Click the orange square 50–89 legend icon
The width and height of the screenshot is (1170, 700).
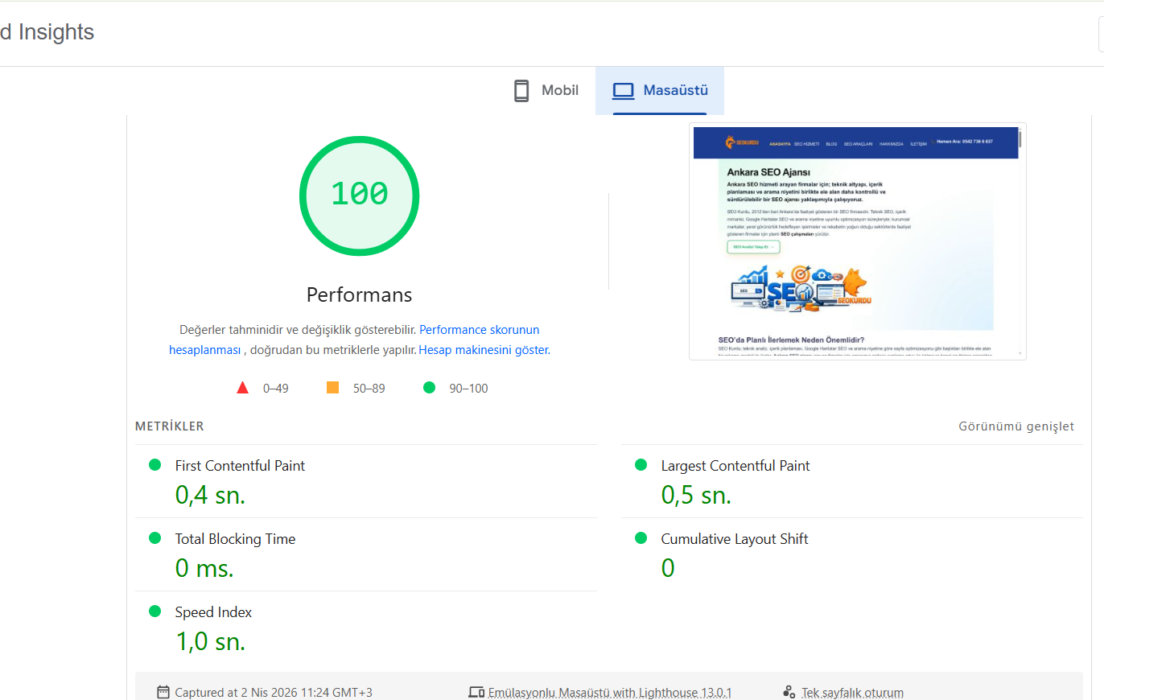point(333,388)
